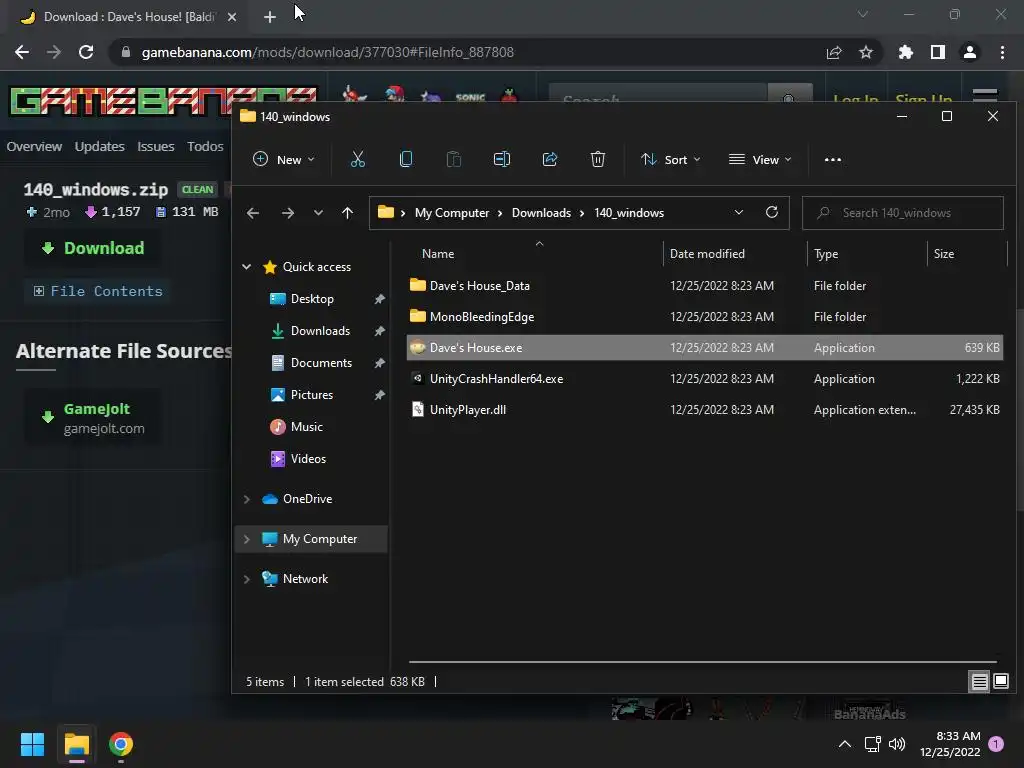This screenshot has width=1024, height=768.
Task: Open the See more three-dots menu
Action: coord(833,159)
